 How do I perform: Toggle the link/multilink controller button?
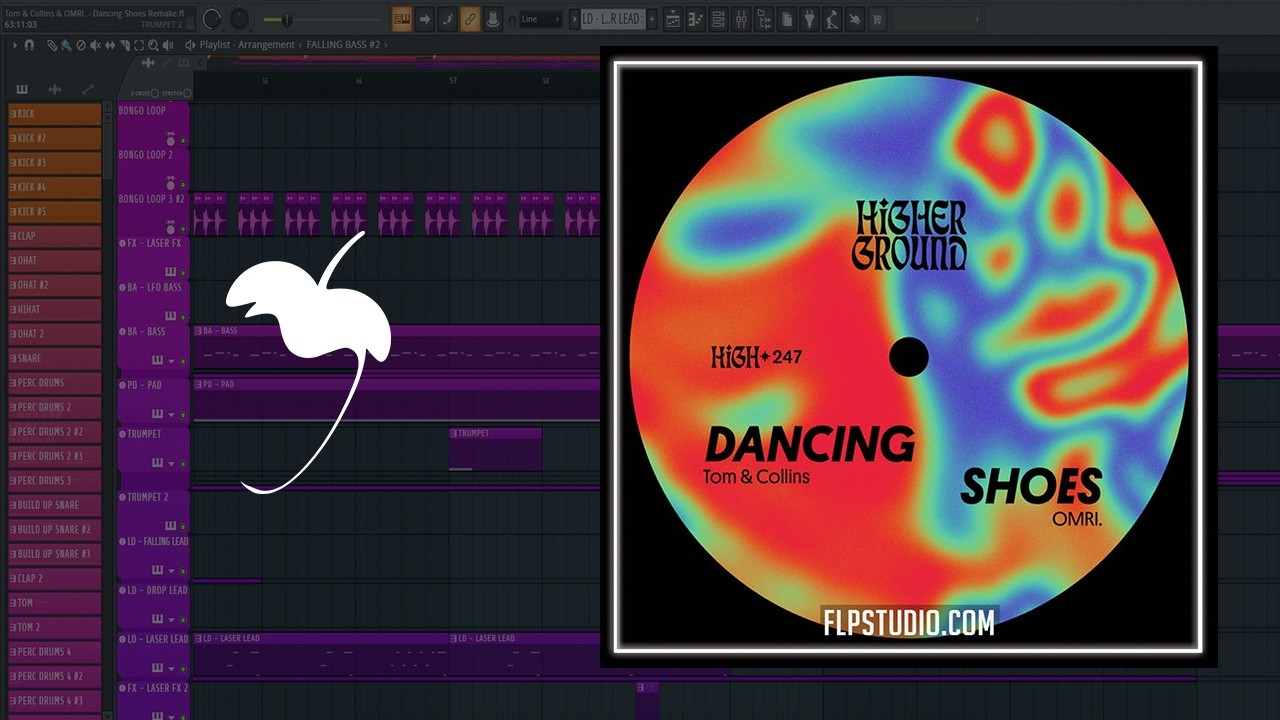coord(470,19)
